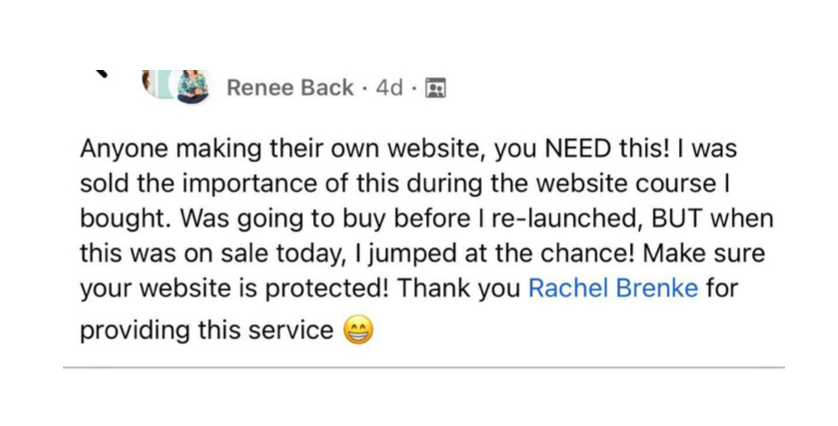Click the group audience icon beside 4d
The width and height of the screenshot is (838, 426).
coord(435,88)
